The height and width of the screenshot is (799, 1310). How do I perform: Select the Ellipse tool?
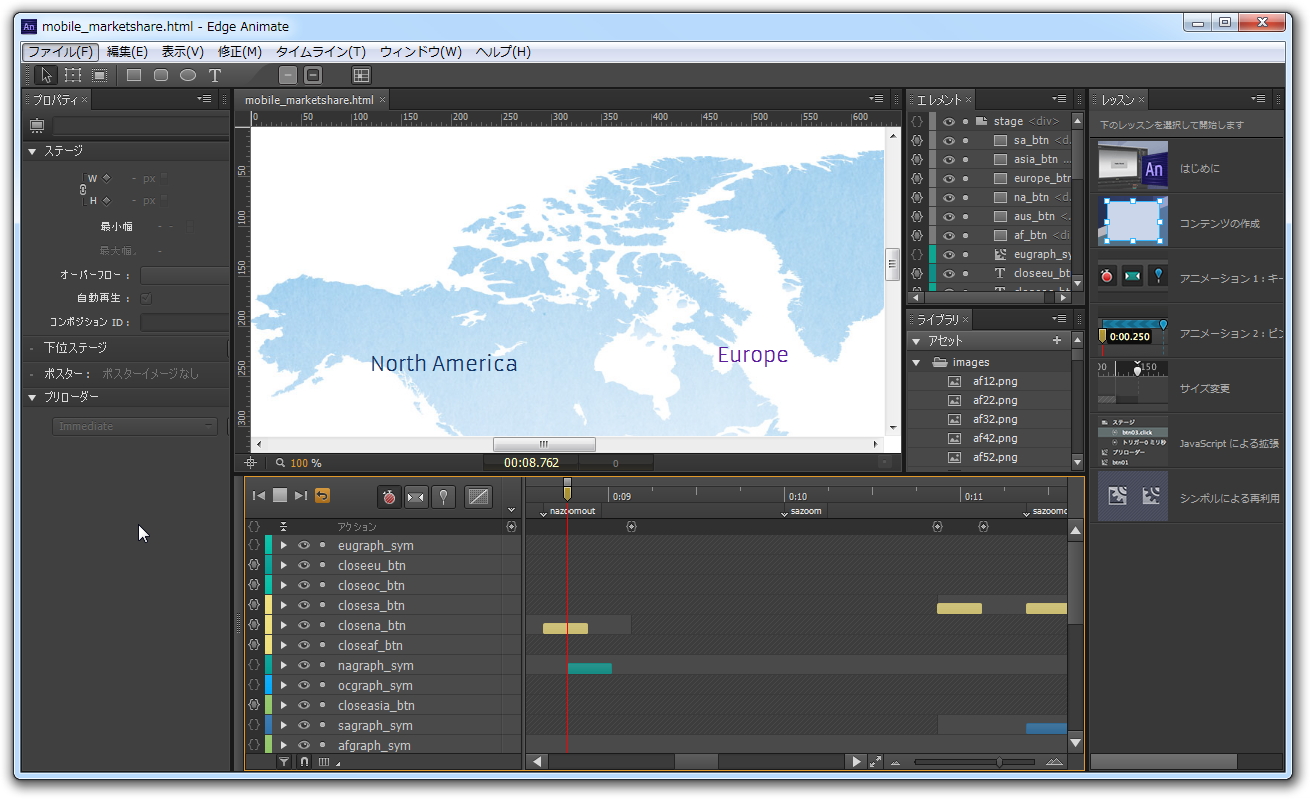(x=187, y=75)
